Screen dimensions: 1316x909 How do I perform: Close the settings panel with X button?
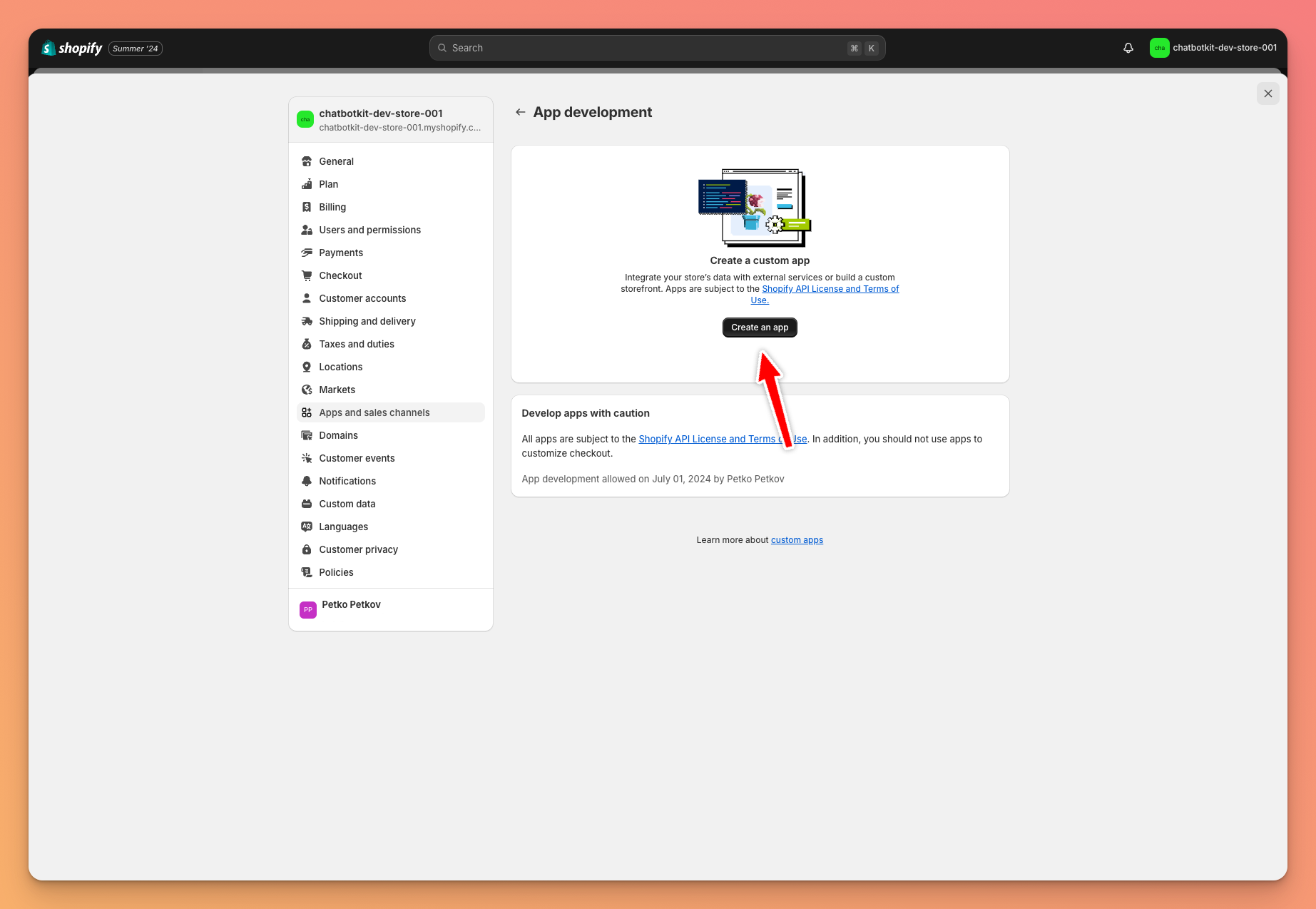[1267, 93]
